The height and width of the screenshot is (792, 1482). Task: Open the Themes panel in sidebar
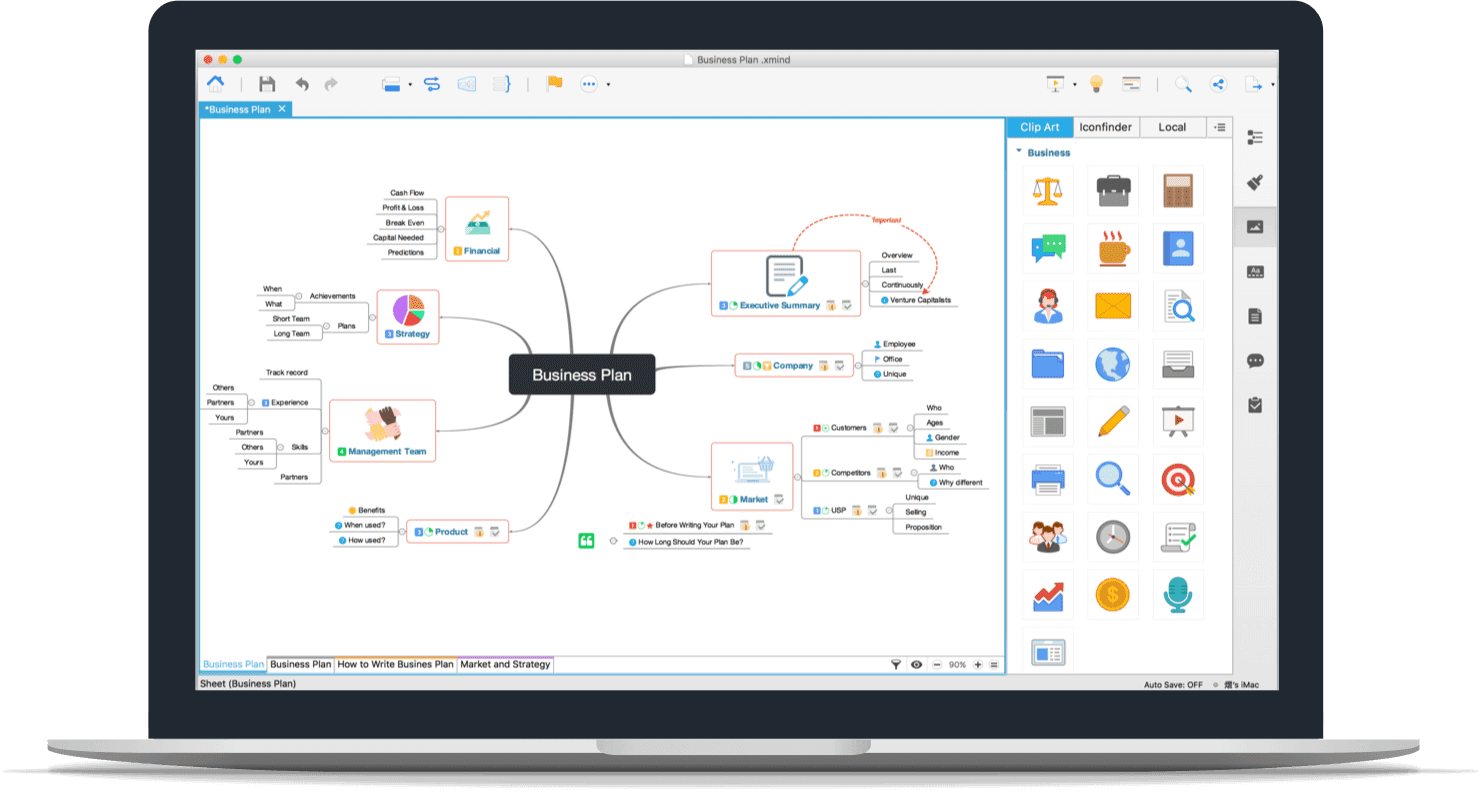tap(1256, 272)
